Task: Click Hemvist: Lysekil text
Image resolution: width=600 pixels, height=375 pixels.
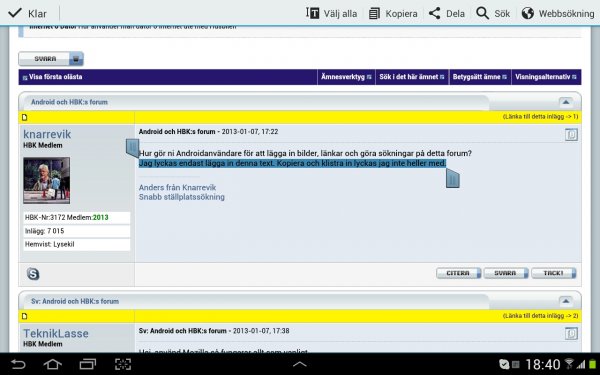Action: coord(49,244)
